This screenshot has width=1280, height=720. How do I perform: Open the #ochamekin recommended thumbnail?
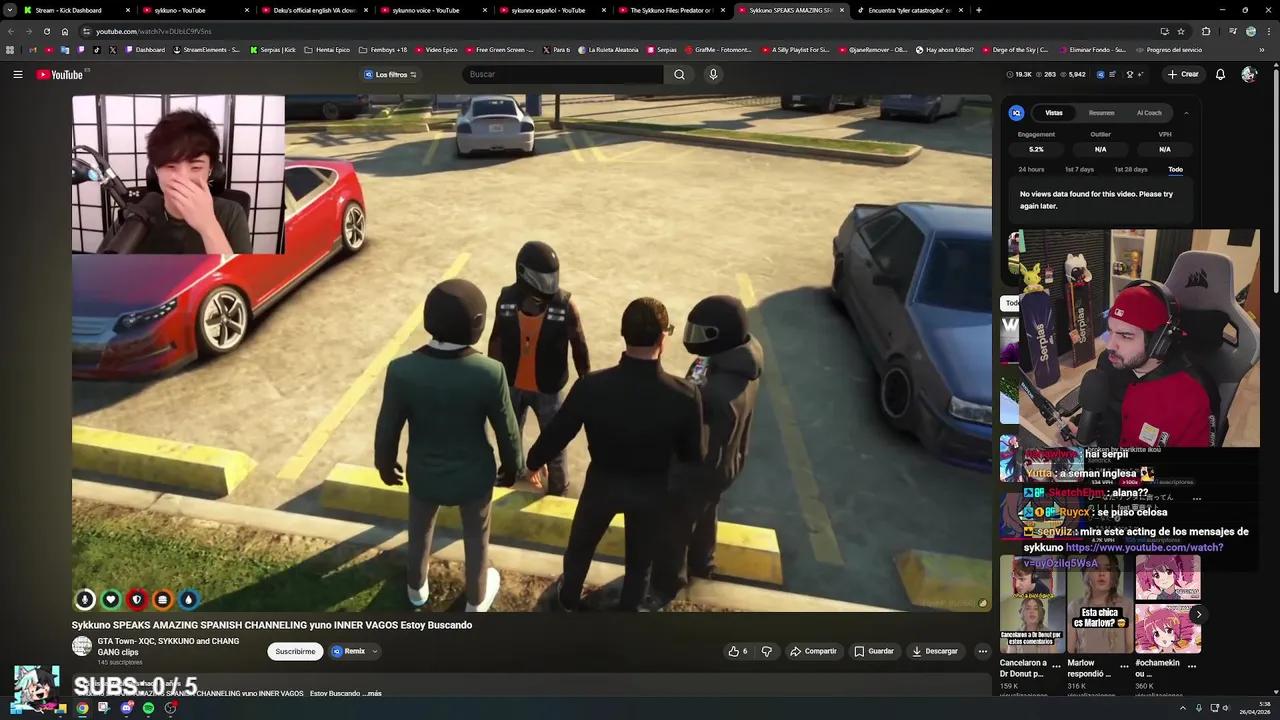coord(1167,604)
